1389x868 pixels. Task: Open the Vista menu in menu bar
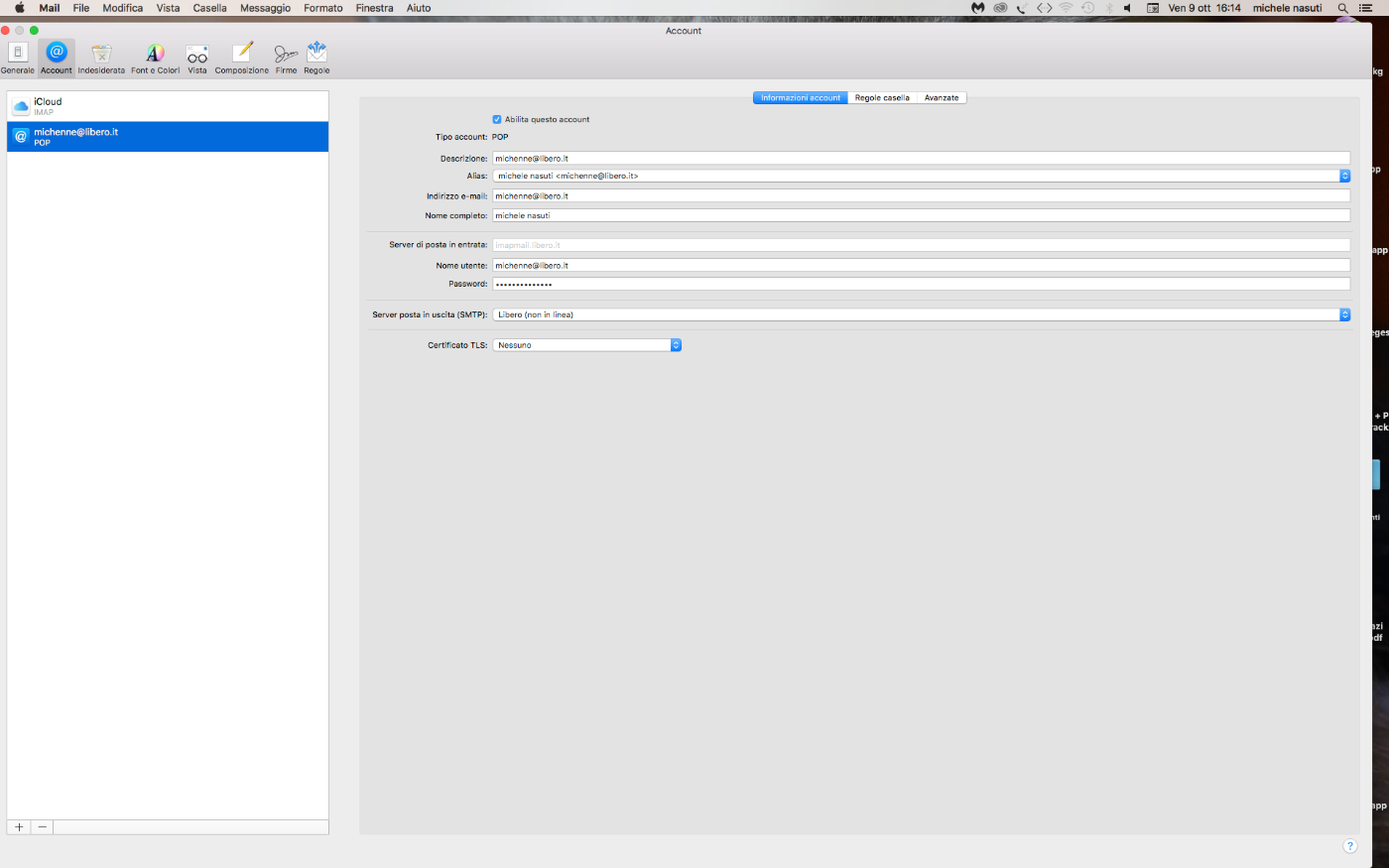(169, 8)
